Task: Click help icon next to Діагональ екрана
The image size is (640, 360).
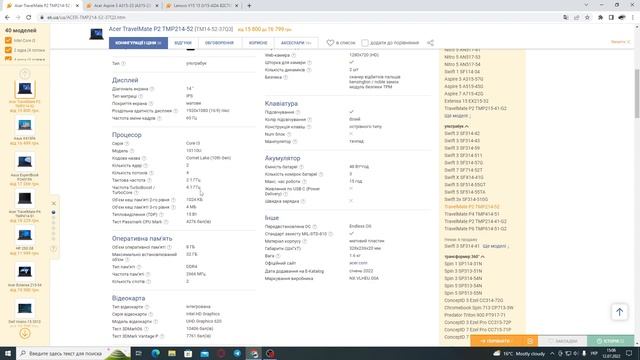Action: [152, 89]
